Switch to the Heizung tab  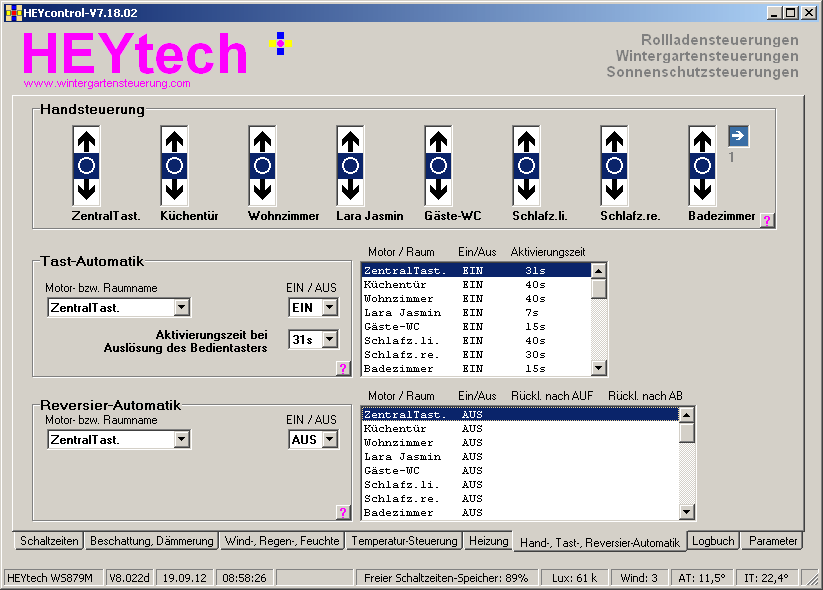(488, 541)
